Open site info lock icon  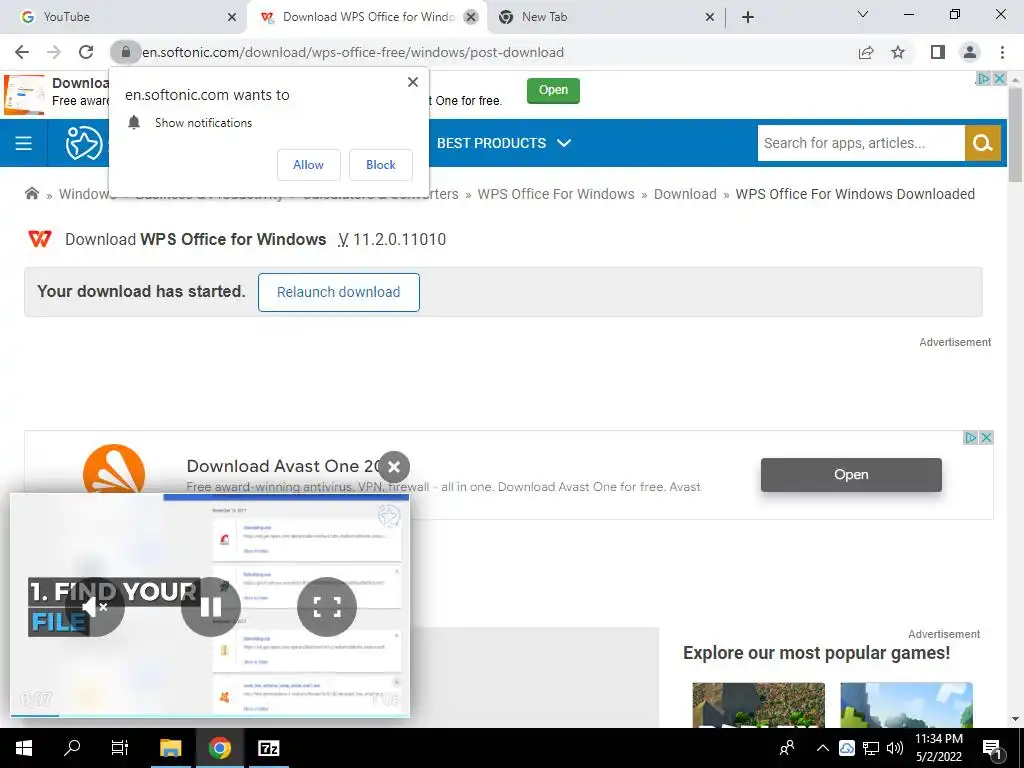pyautogui.click(x=125, y=52)
